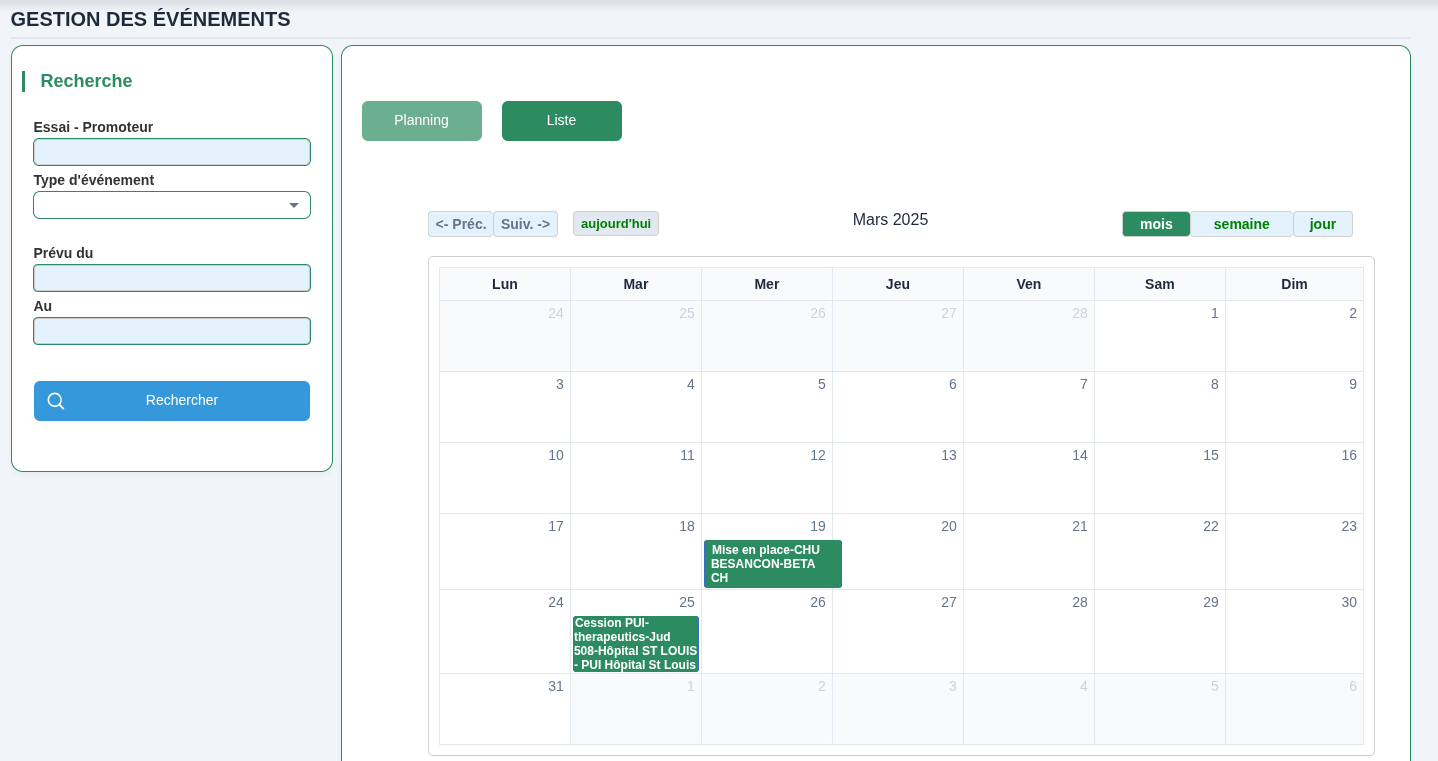Click the Mars 2025 calendar title

(889, 219)
